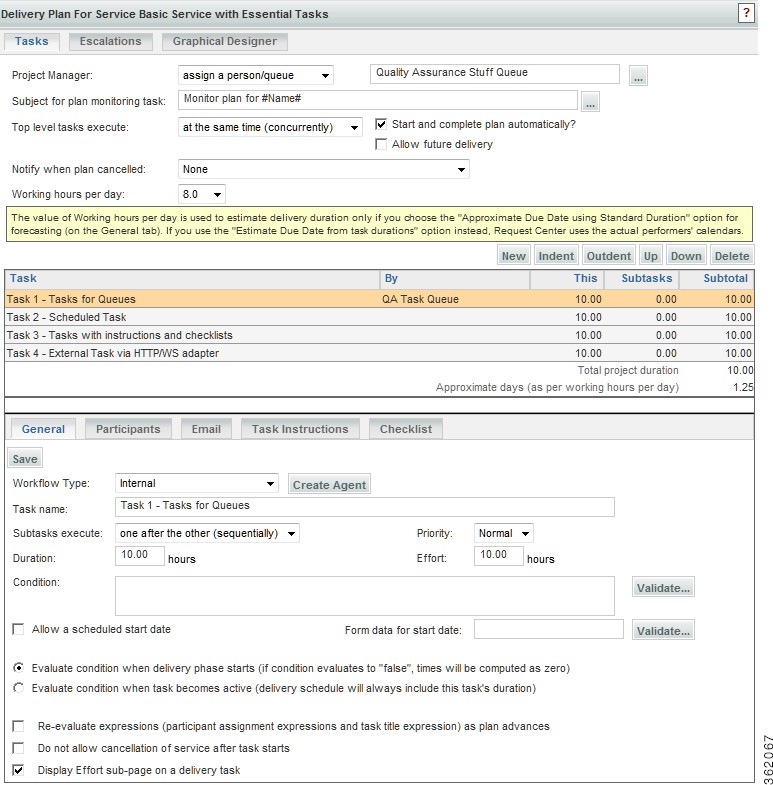The width and height of the screenshot is (773, 785).
Task: Enable Do not allow cancellation checkbox
Action: point(18,748)
